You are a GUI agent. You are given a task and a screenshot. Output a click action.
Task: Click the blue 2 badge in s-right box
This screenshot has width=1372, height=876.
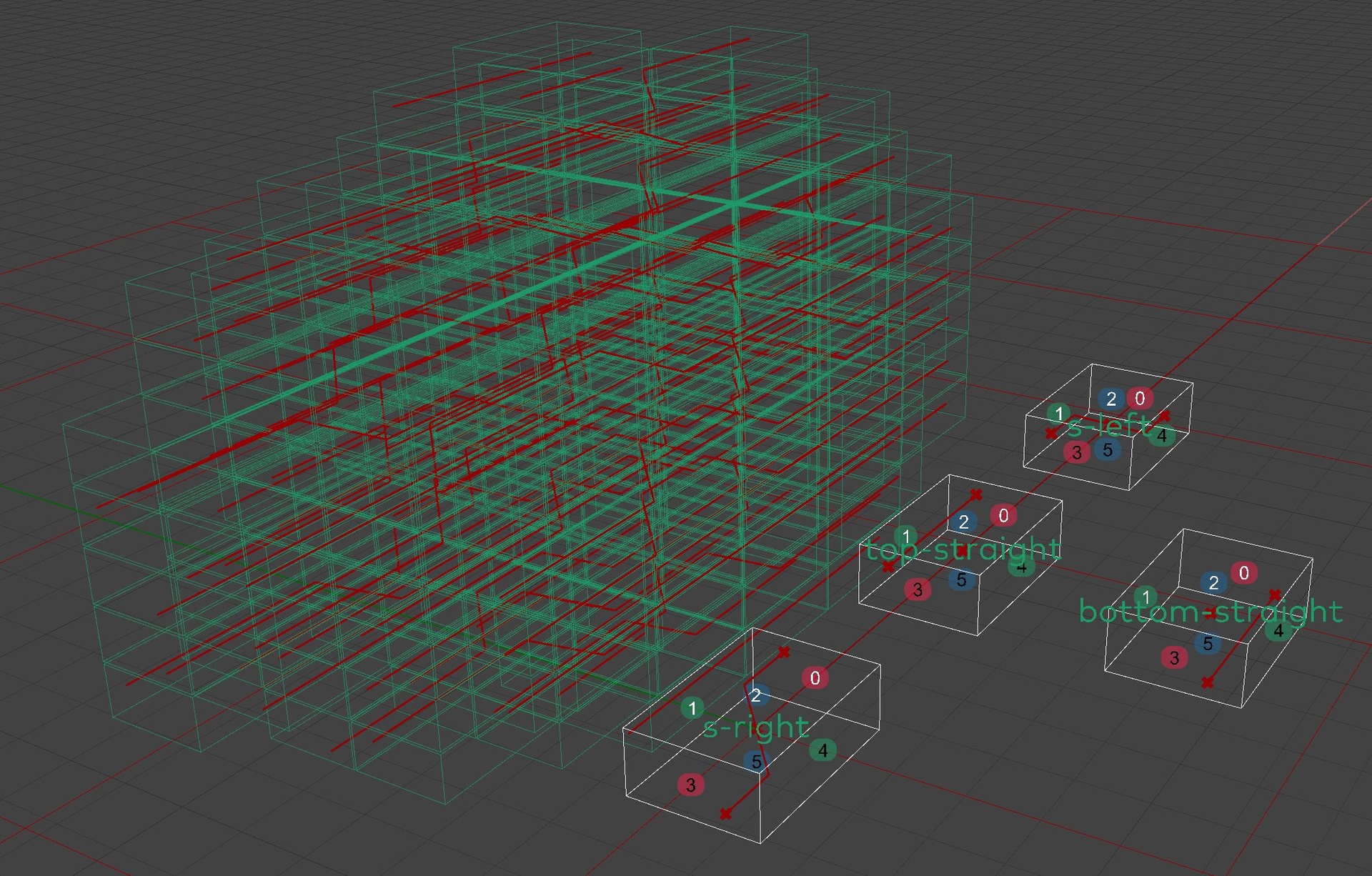pos(756,695)
